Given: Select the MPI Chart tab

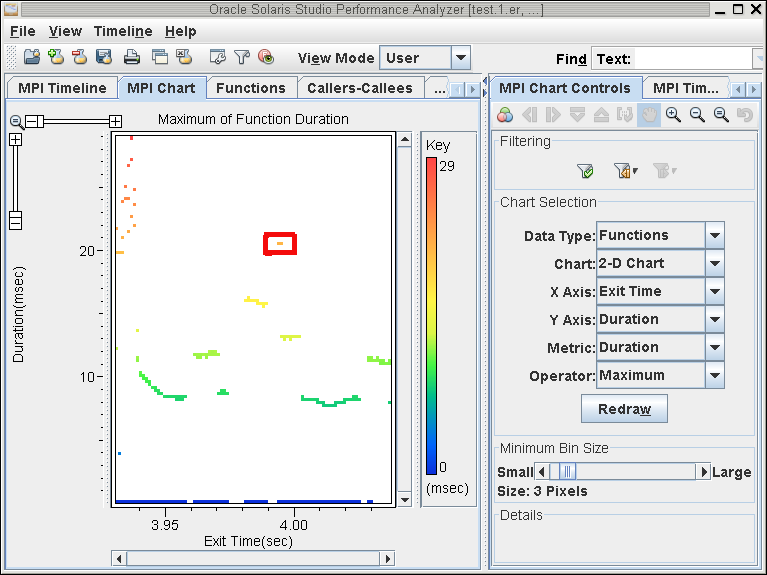Looking at the screenshot, I should [x=161, y=88].
